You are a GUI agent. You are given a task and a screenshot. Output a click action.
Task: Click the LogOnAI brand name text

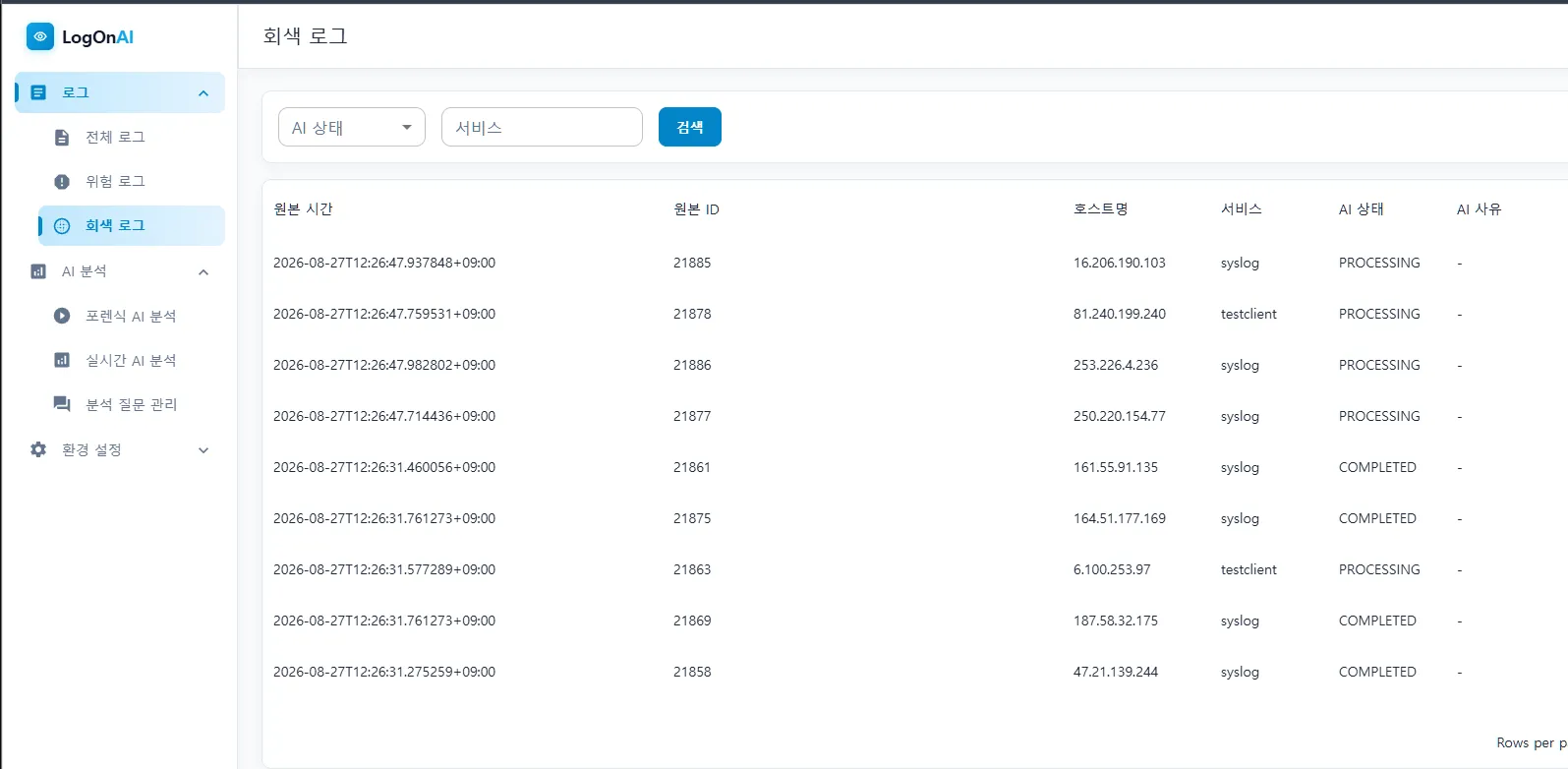(97, 37)
